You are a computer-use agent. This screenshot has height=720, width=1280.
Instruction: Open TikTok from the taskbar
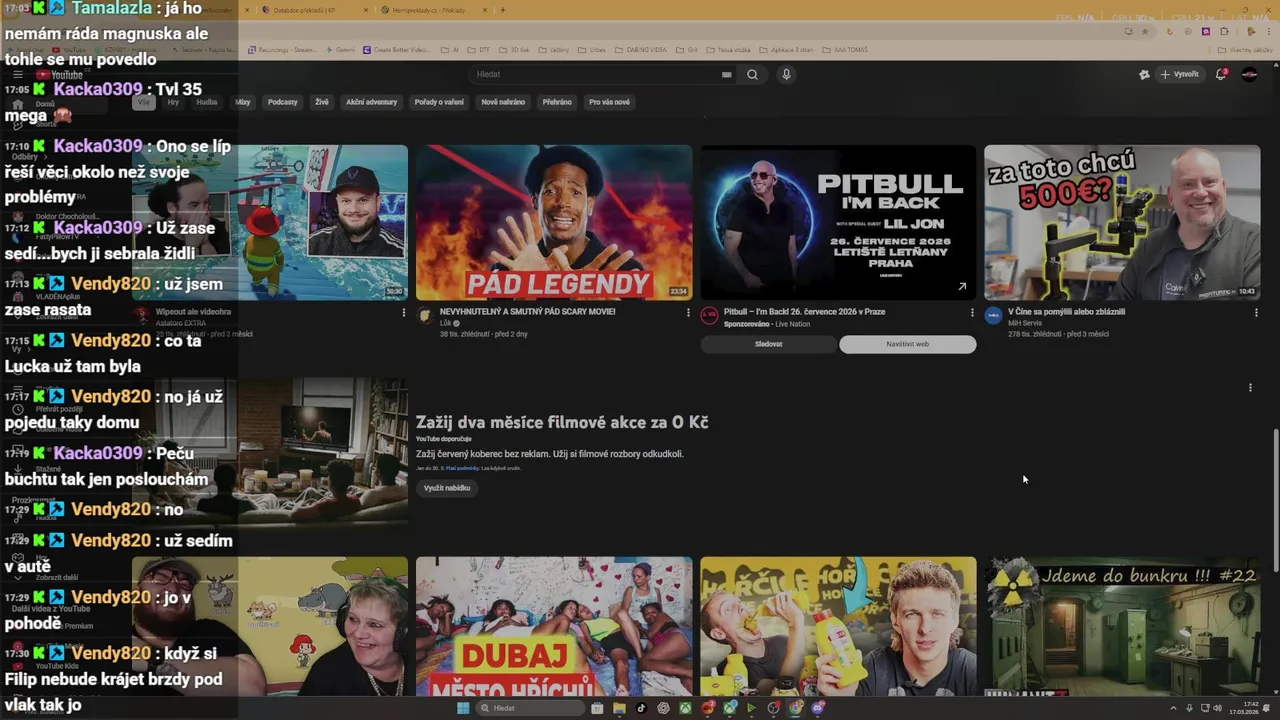point(641,708)
